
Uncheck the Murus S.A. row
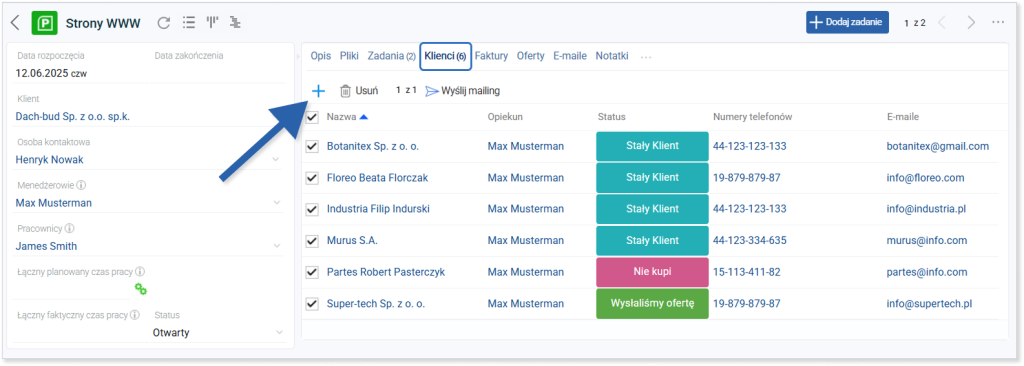tap(312, 241)
